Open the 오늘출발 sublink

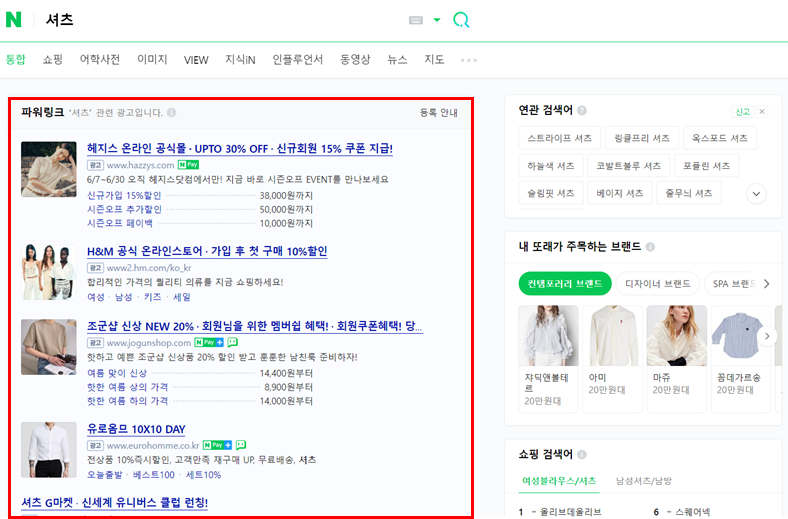[105, 475]
